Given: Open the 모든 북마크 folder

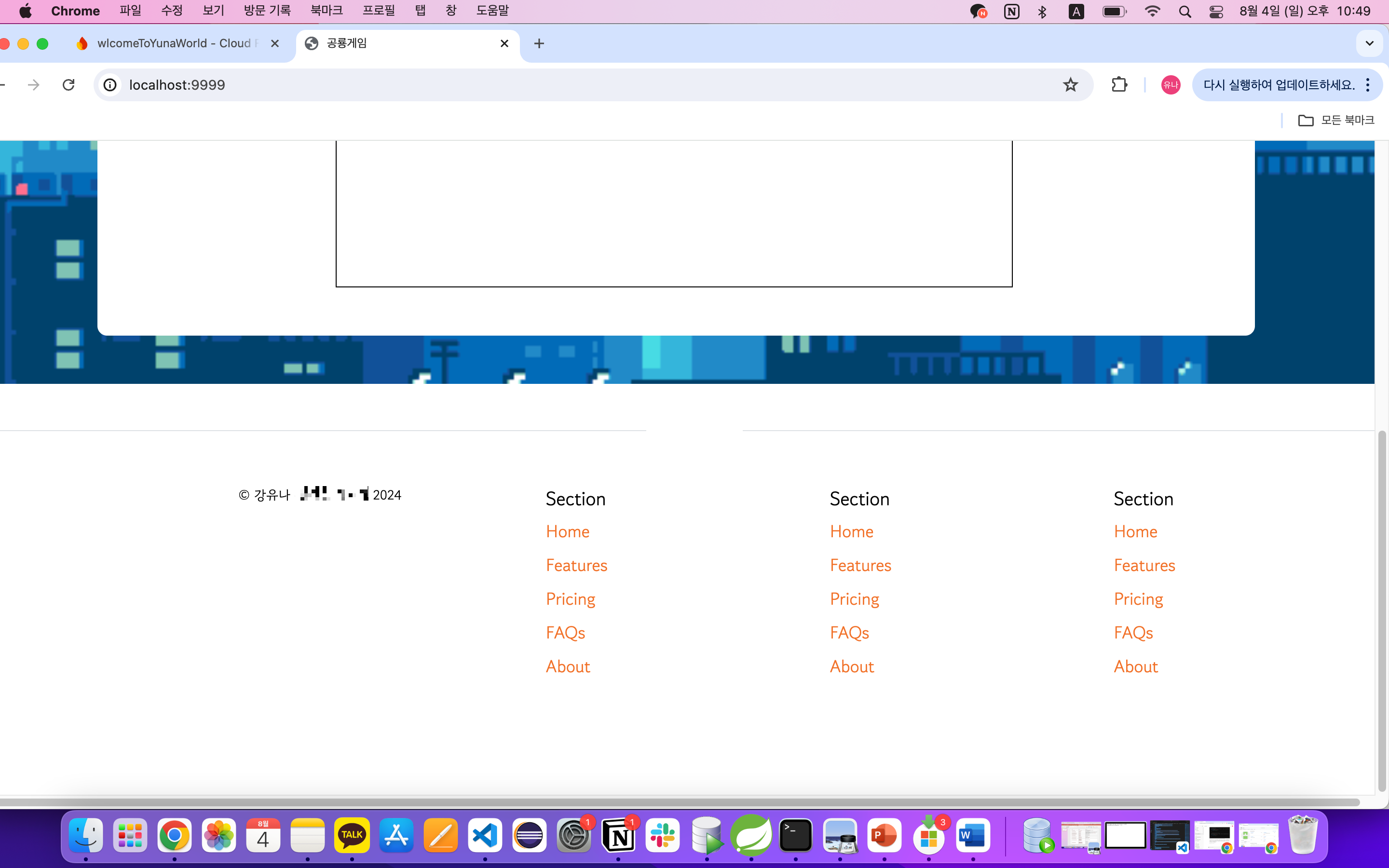Looking at the screenshot, I should coord(1335,120).
